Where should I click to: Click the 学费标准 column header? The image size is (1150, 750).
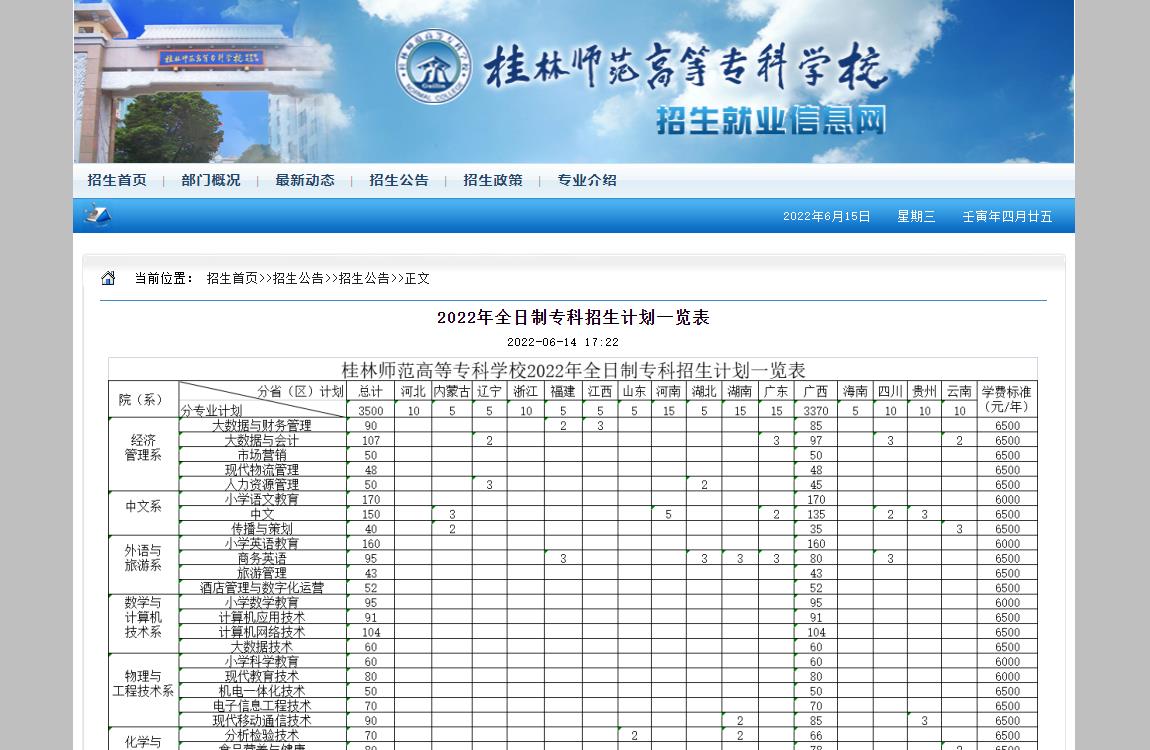click(x=1007, y=399)
